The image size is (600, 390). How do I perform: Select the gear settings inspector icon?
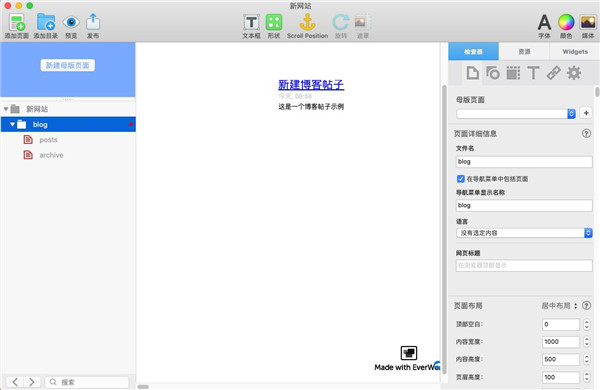[x=574, y=73]
